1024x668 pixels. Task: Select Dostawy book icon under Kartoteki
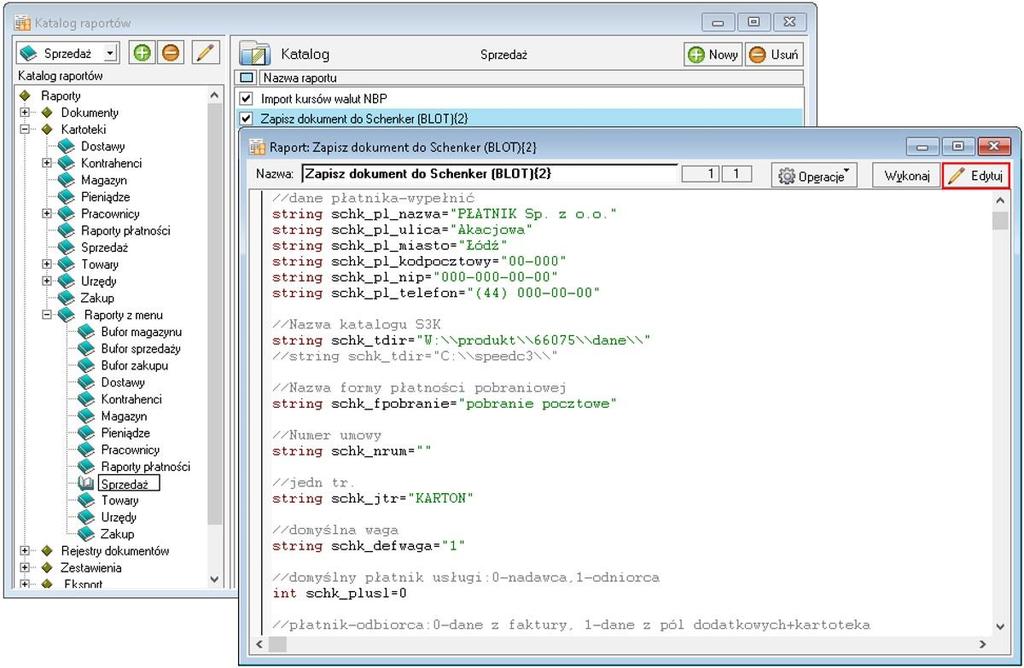tap(67, 146)
